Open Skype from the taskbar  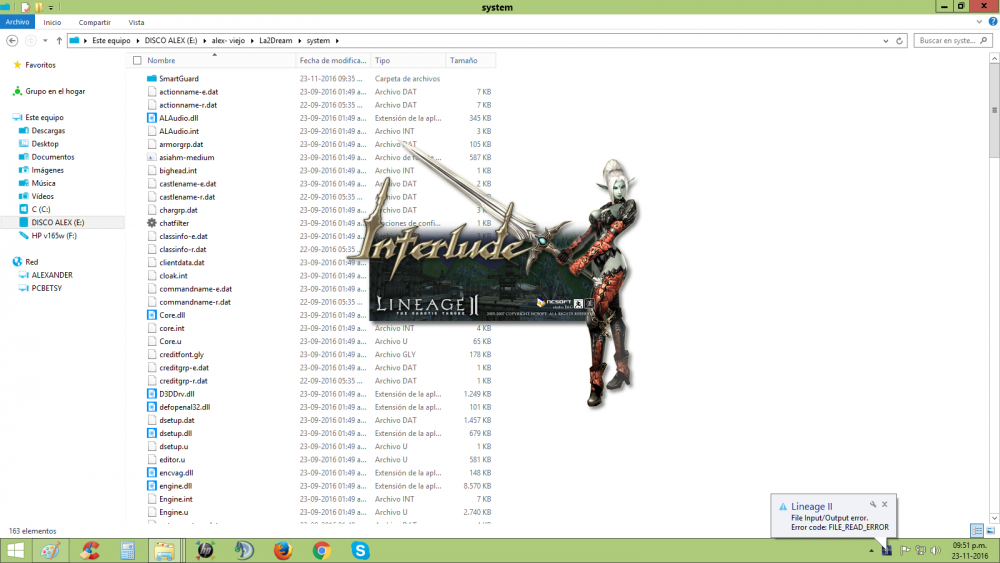click(x=360, y=550)
